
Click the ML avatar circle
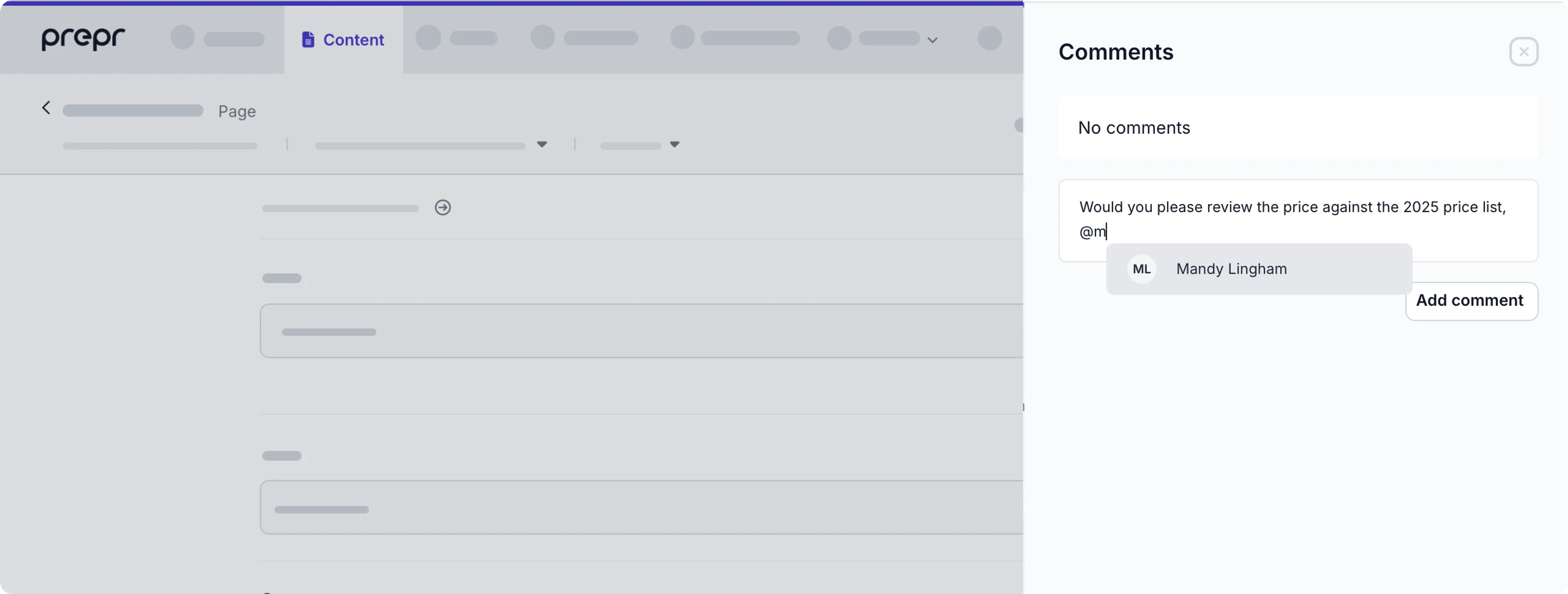pos(1141,268)
